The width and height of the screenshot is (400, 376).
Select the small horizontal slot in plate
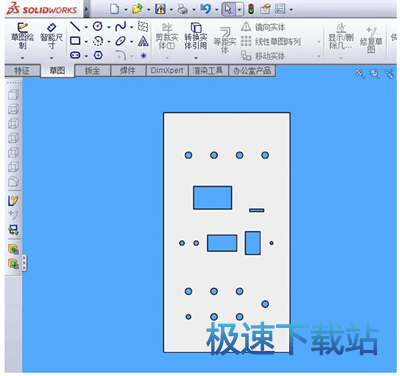257,210
